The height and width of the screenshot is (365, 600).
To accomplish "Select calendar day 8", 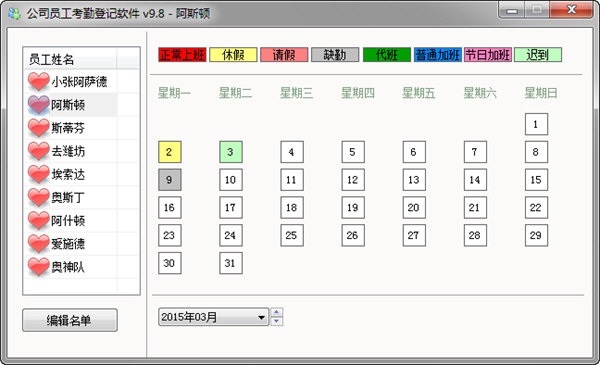I will click(536, 152).
